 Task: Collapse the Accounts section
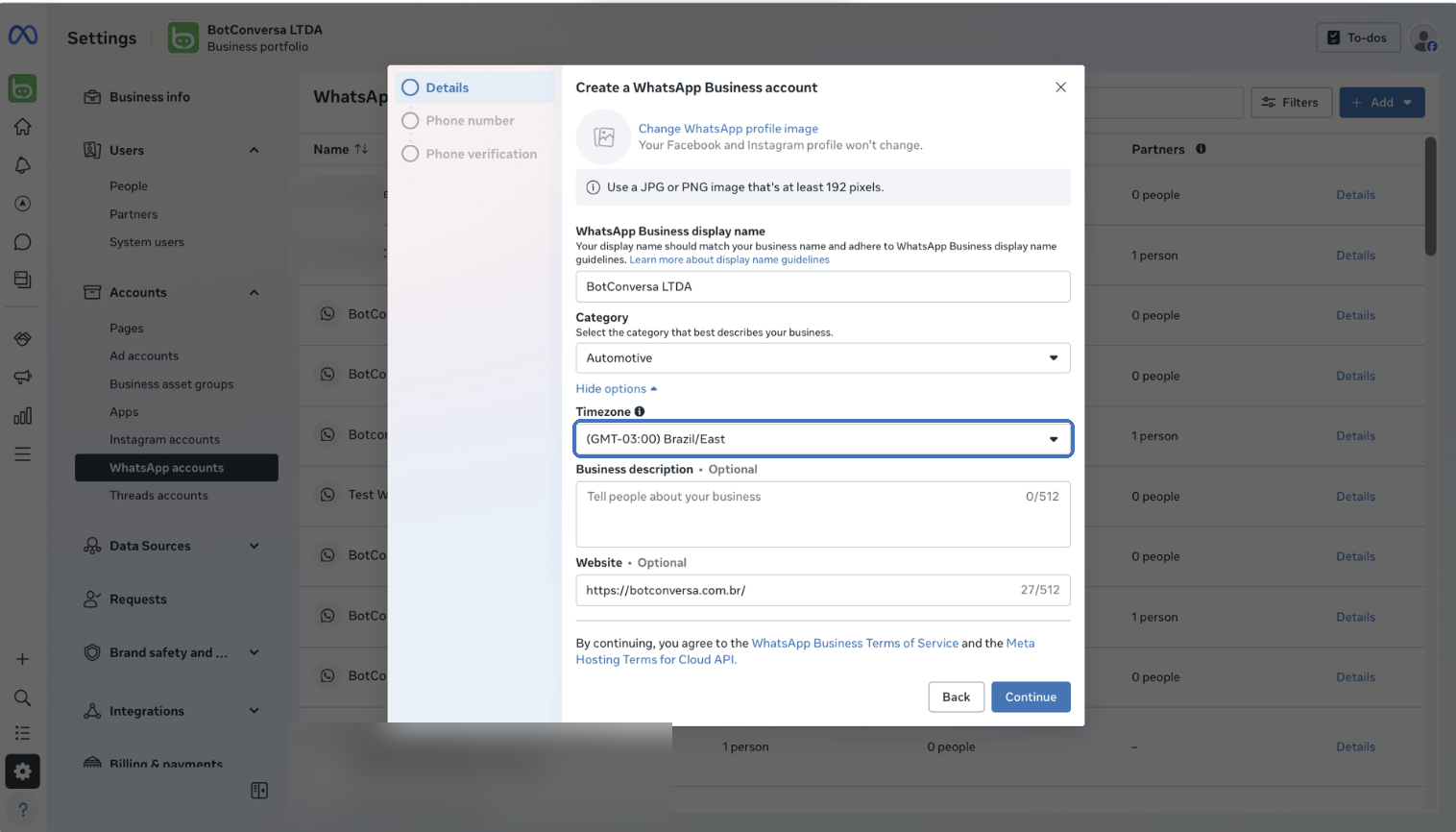[255, 293]
